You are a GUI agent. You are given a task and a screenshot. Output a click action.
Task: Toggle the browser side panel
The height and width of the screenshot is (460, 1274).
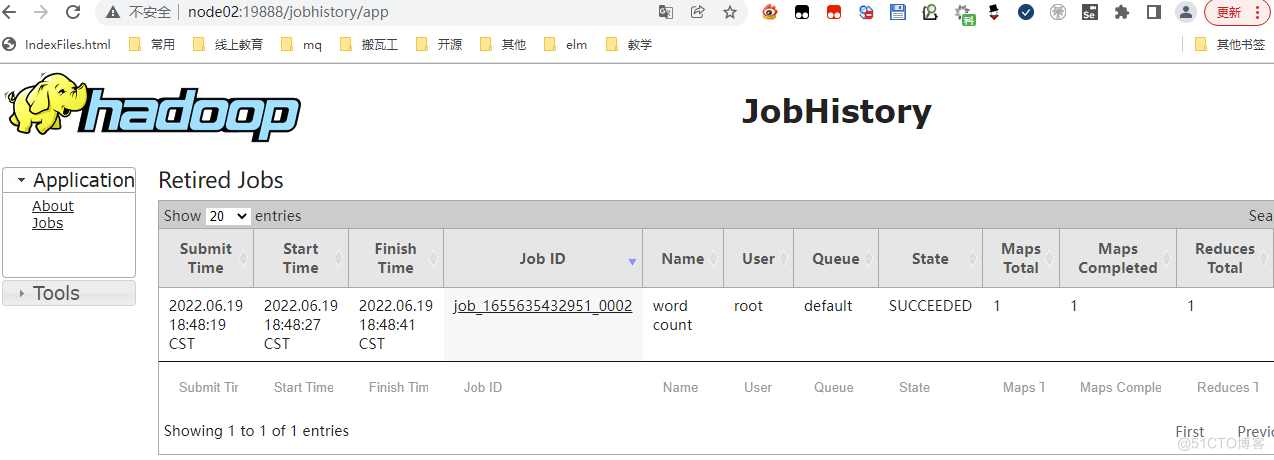(x=1154, y=13)
